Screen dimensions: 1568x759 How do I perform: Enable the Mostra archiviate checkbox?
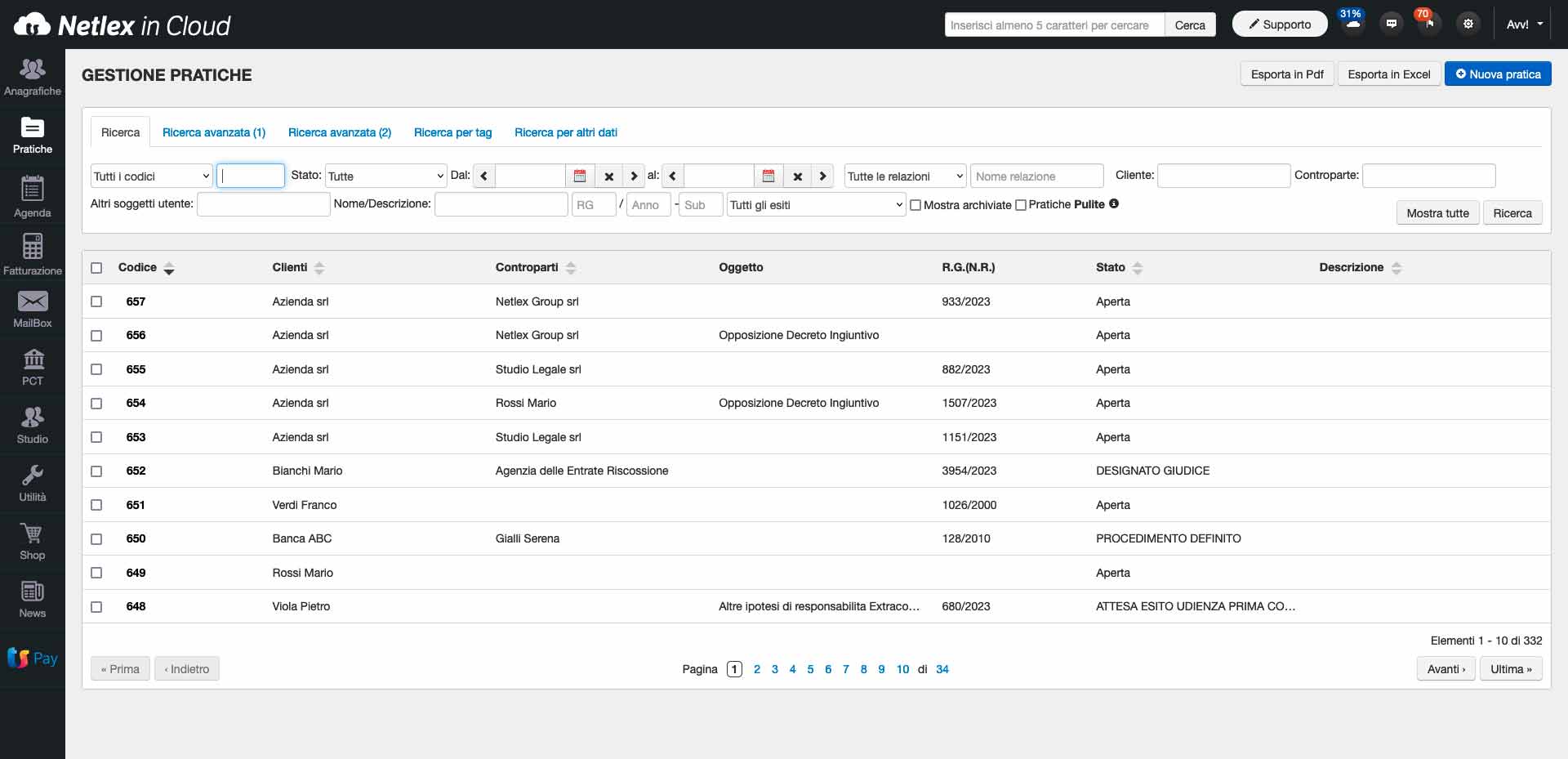(x=915, y=205)
